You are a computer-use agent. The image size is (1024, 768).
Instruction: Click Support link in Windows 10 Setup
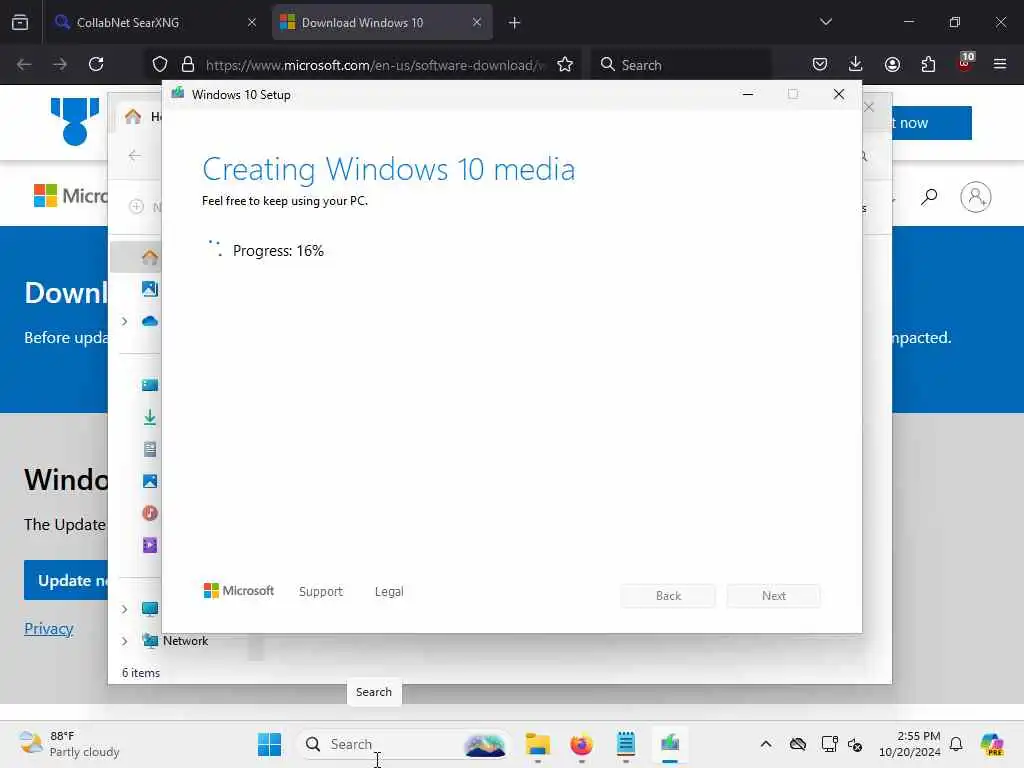pos(321,591)
